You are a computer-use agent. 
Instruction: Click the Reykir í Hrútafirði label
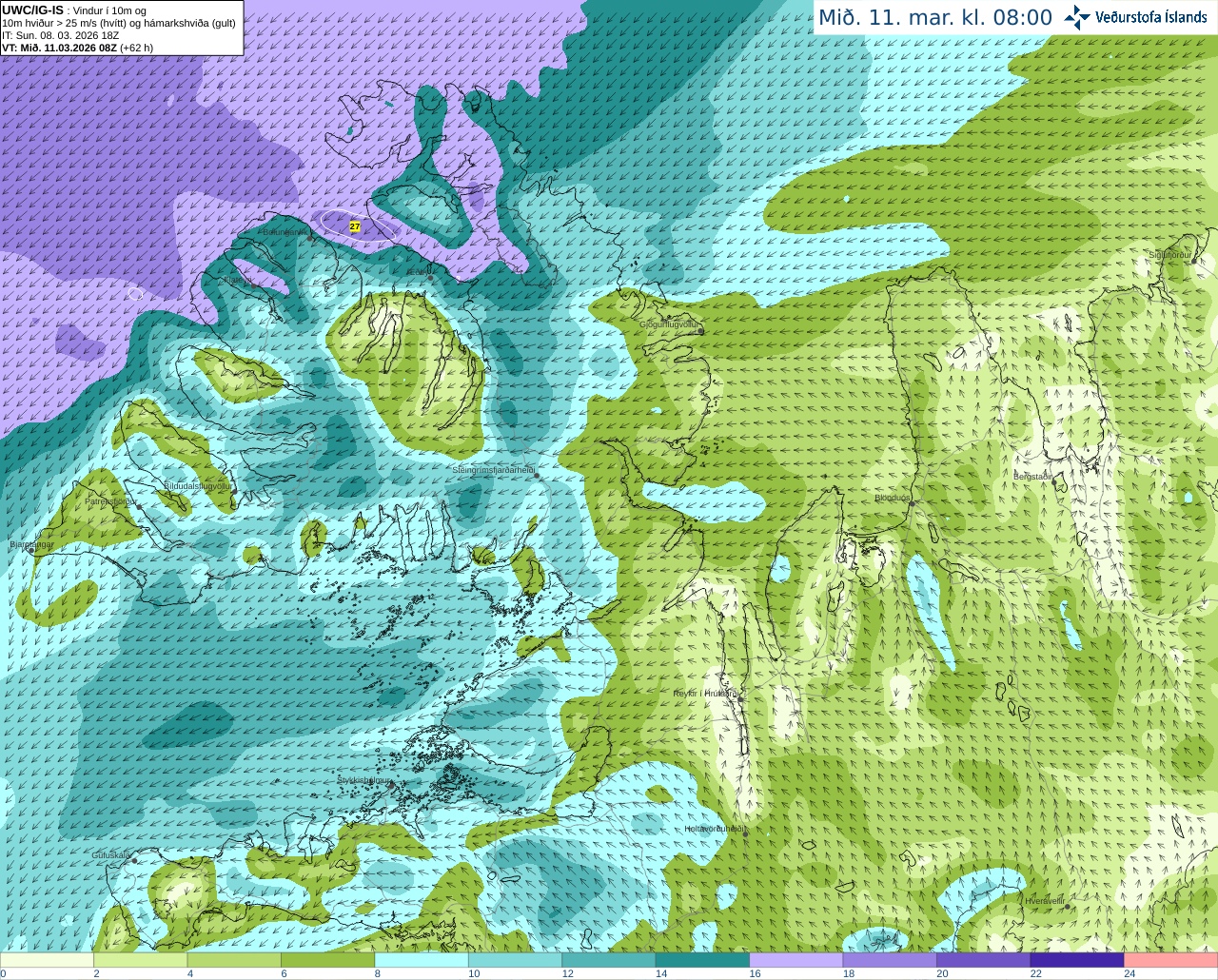tap(707, 694)
